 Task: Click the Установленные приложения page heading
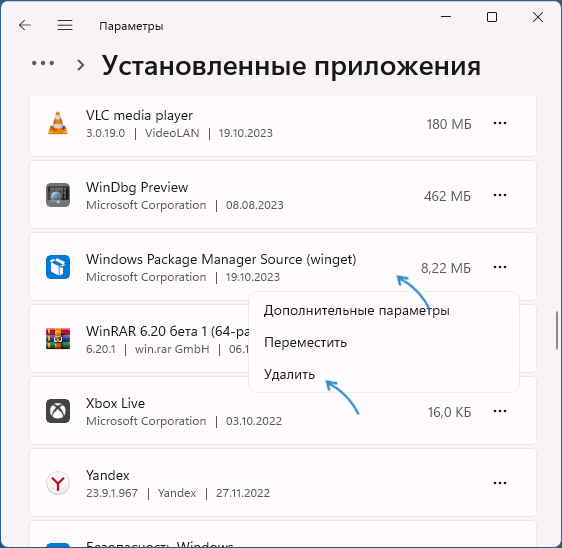(x=291, y=66)
